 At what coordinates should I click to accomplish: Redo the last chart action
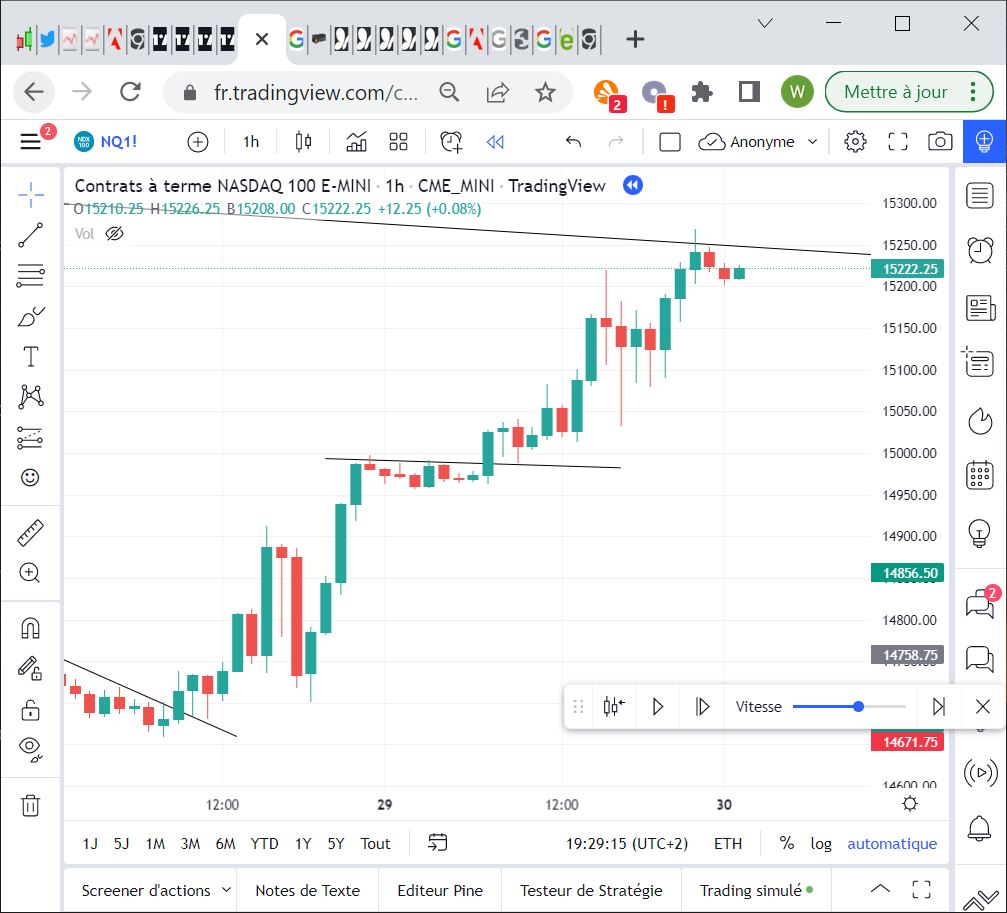click(615, 142)
